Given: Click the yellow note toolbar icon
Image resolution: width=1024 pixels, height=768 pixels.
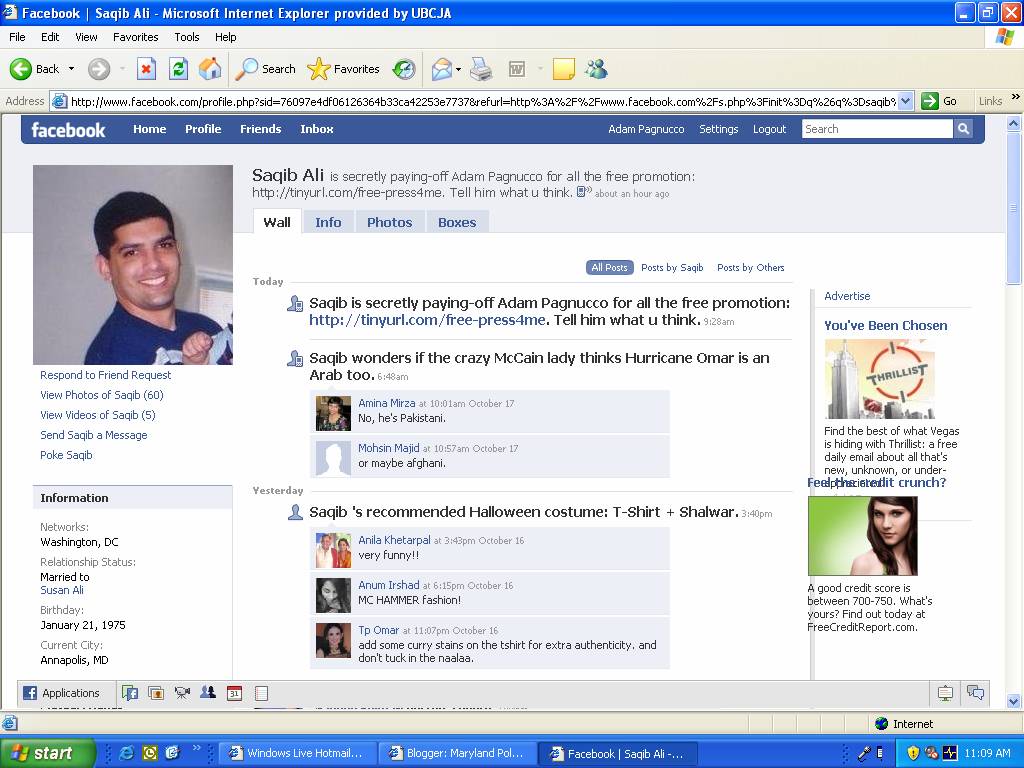Looking at the screenshot, I should (x=564, y=69).
